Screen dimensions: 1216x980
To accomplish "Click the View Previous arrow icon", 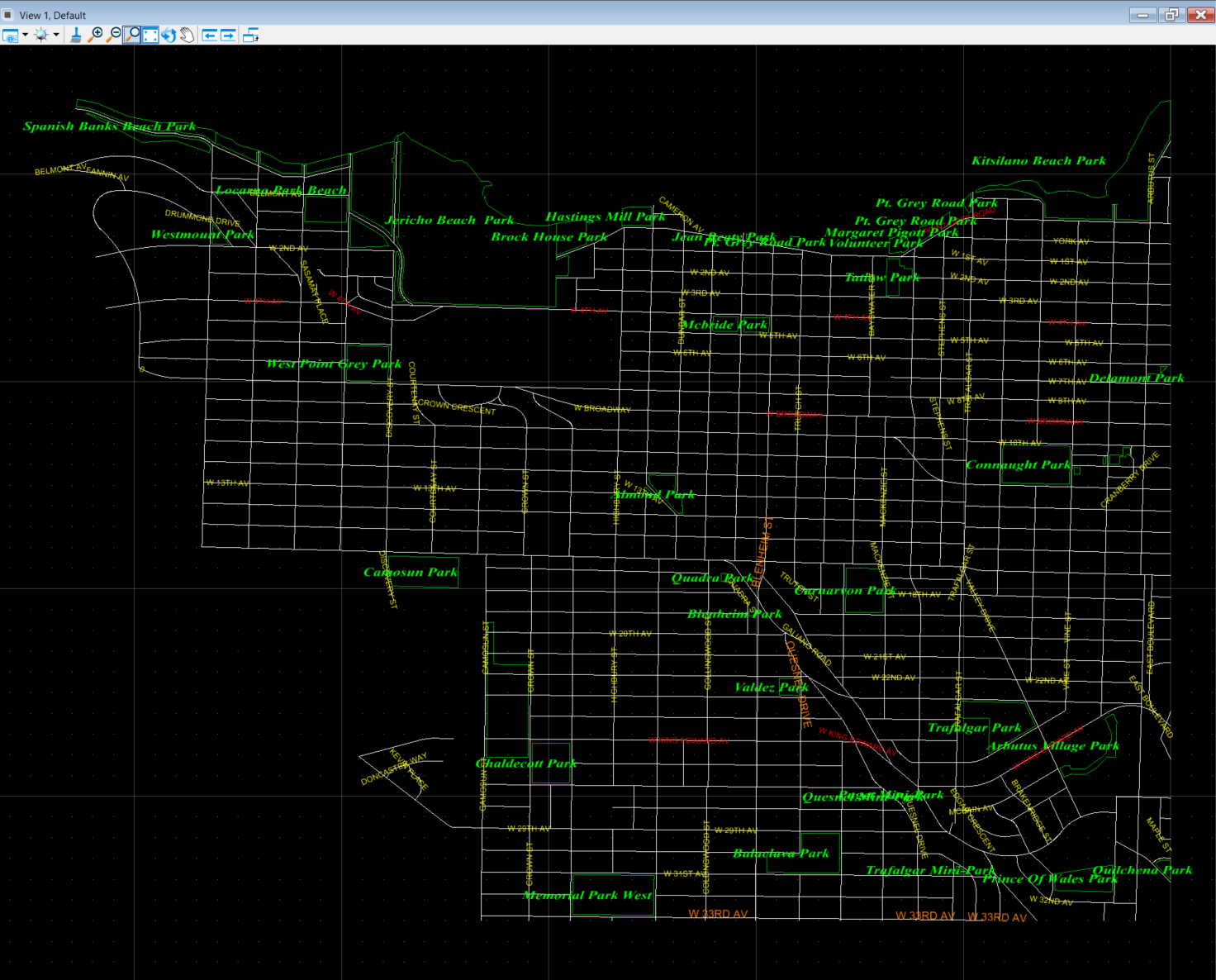I will 209,36.
